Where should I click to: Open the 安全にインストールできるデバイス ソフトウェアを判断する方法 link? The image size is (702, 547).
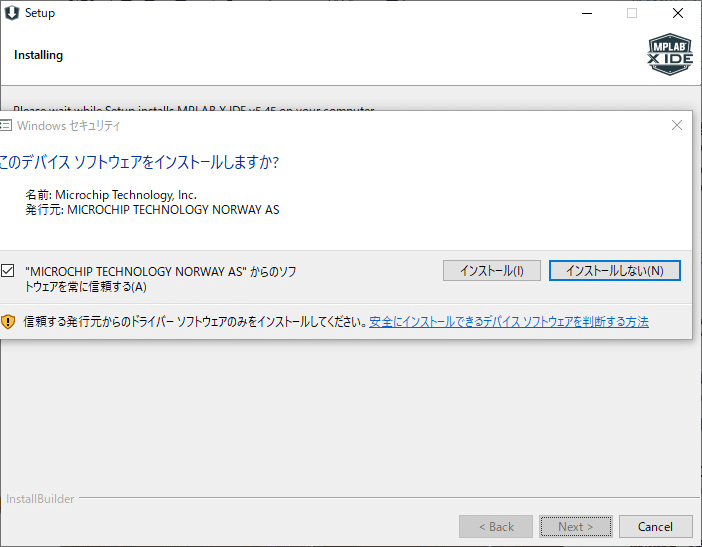pyautogui.click(x=509, y=321)
